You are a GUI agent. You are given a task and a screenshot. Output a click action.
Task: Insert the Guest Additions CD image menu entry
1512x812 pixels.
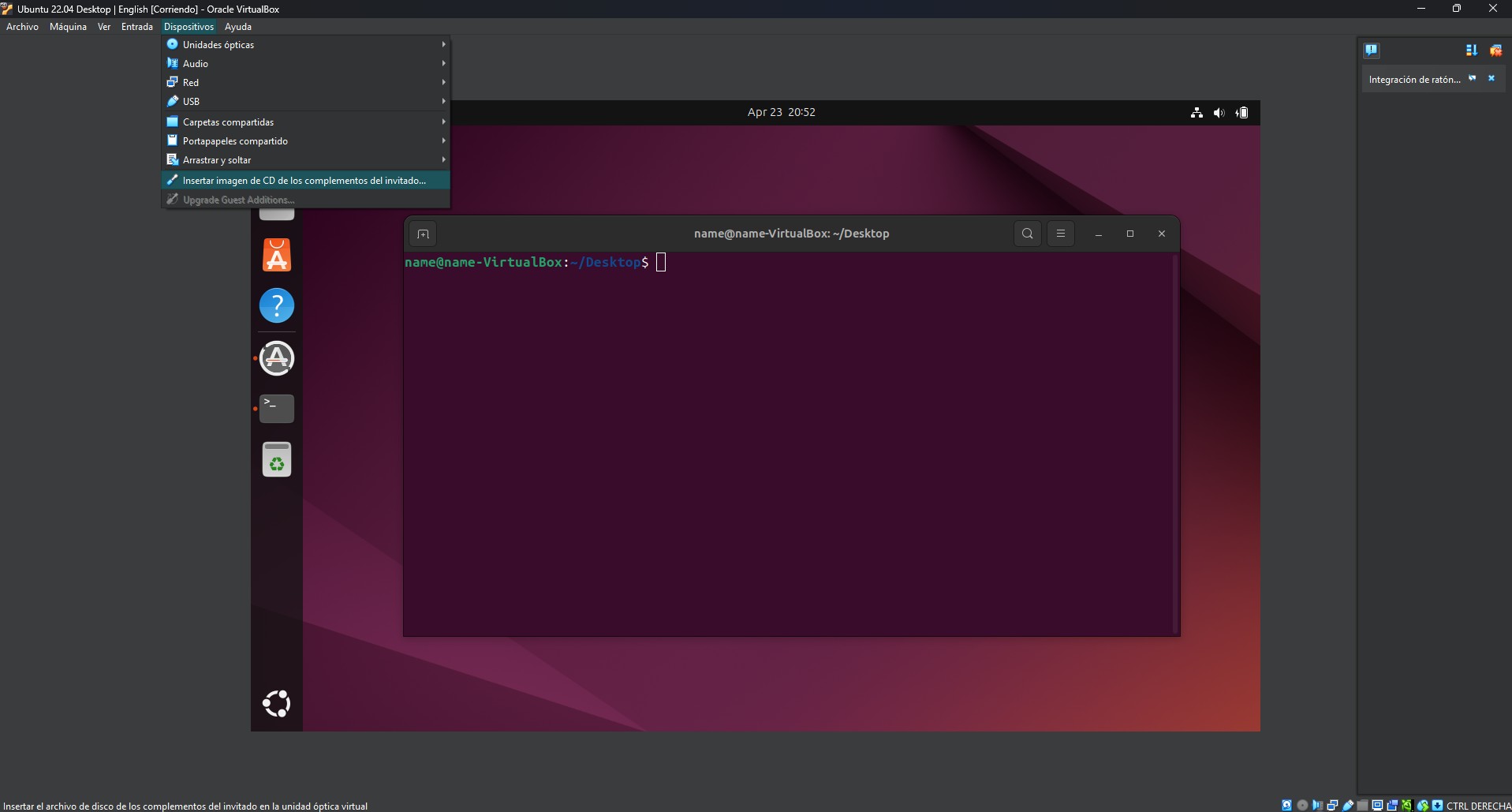pos(305,181)
